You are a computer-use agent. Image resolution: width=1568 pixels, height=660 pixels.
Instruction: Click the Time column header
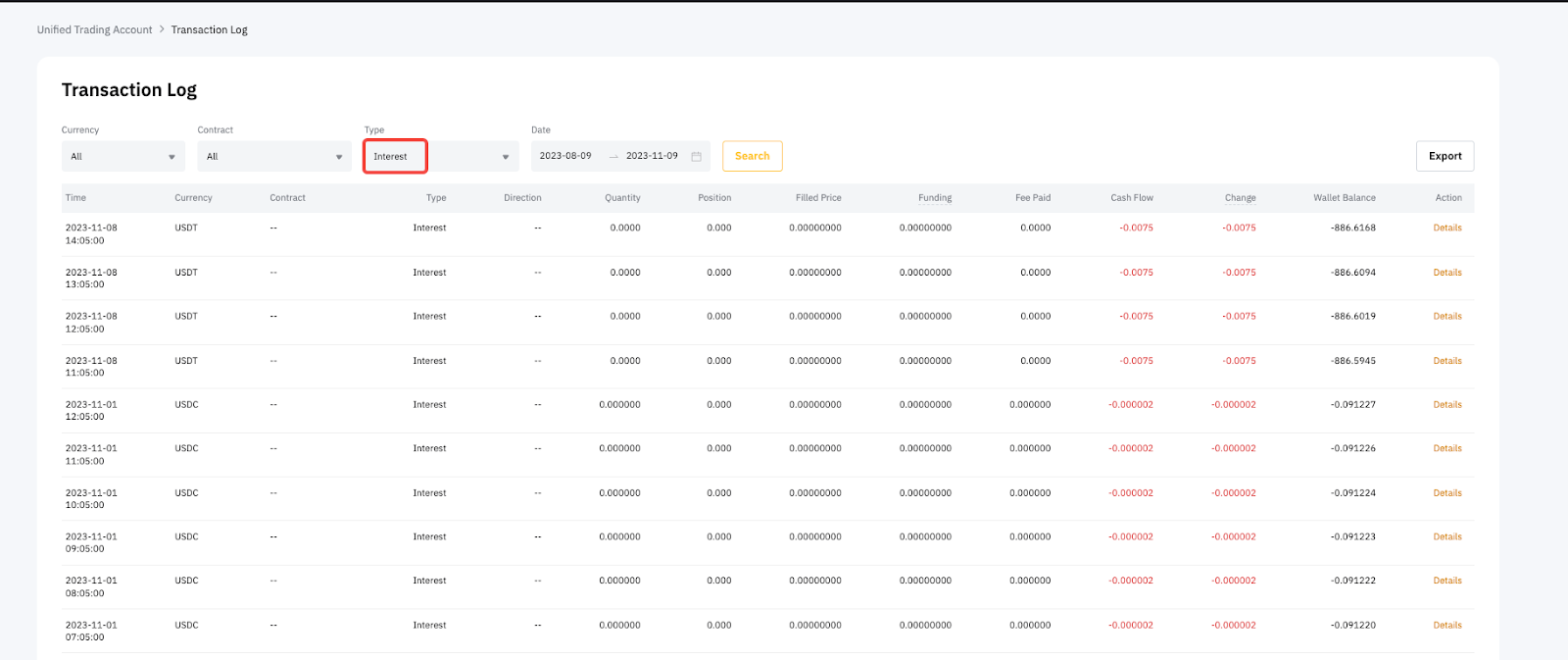(75, 198)
